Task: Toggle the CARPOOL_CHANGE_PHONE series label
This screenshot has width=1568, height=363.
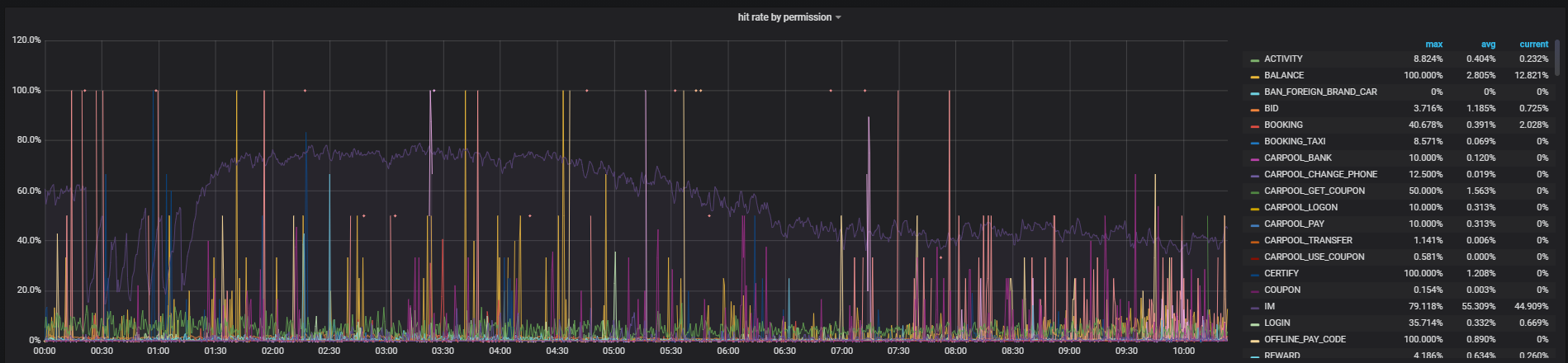Action: click(x=1320, y=174)
